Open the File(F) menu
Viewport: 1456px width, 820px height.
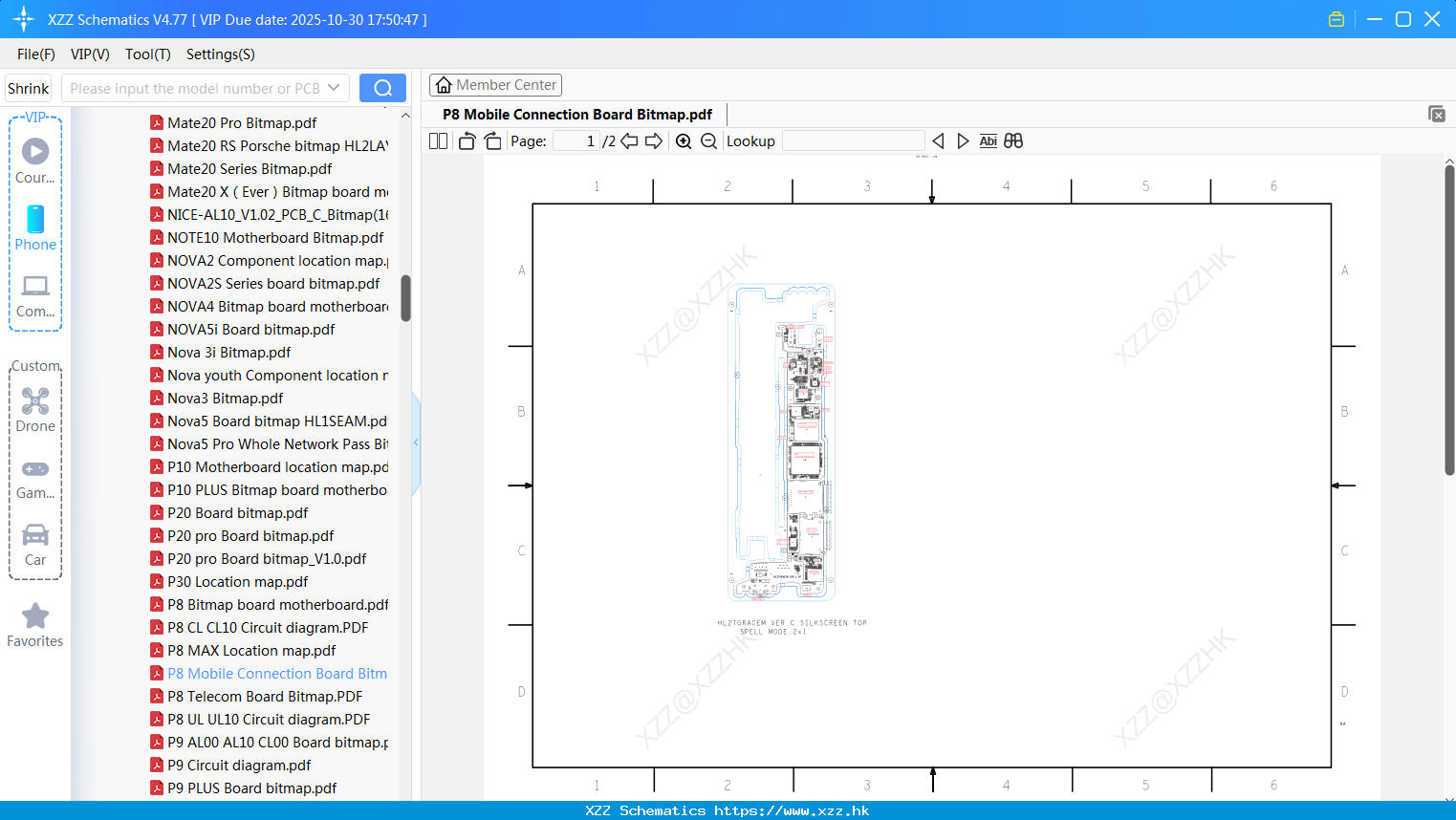pos(36,54)
